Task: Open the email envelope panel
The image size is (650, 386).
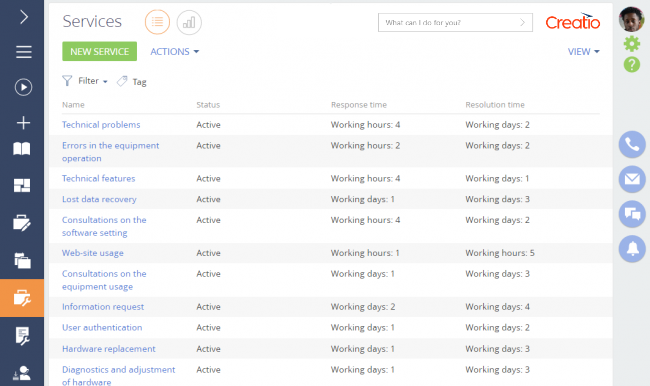Action: [x=632, y=179]
